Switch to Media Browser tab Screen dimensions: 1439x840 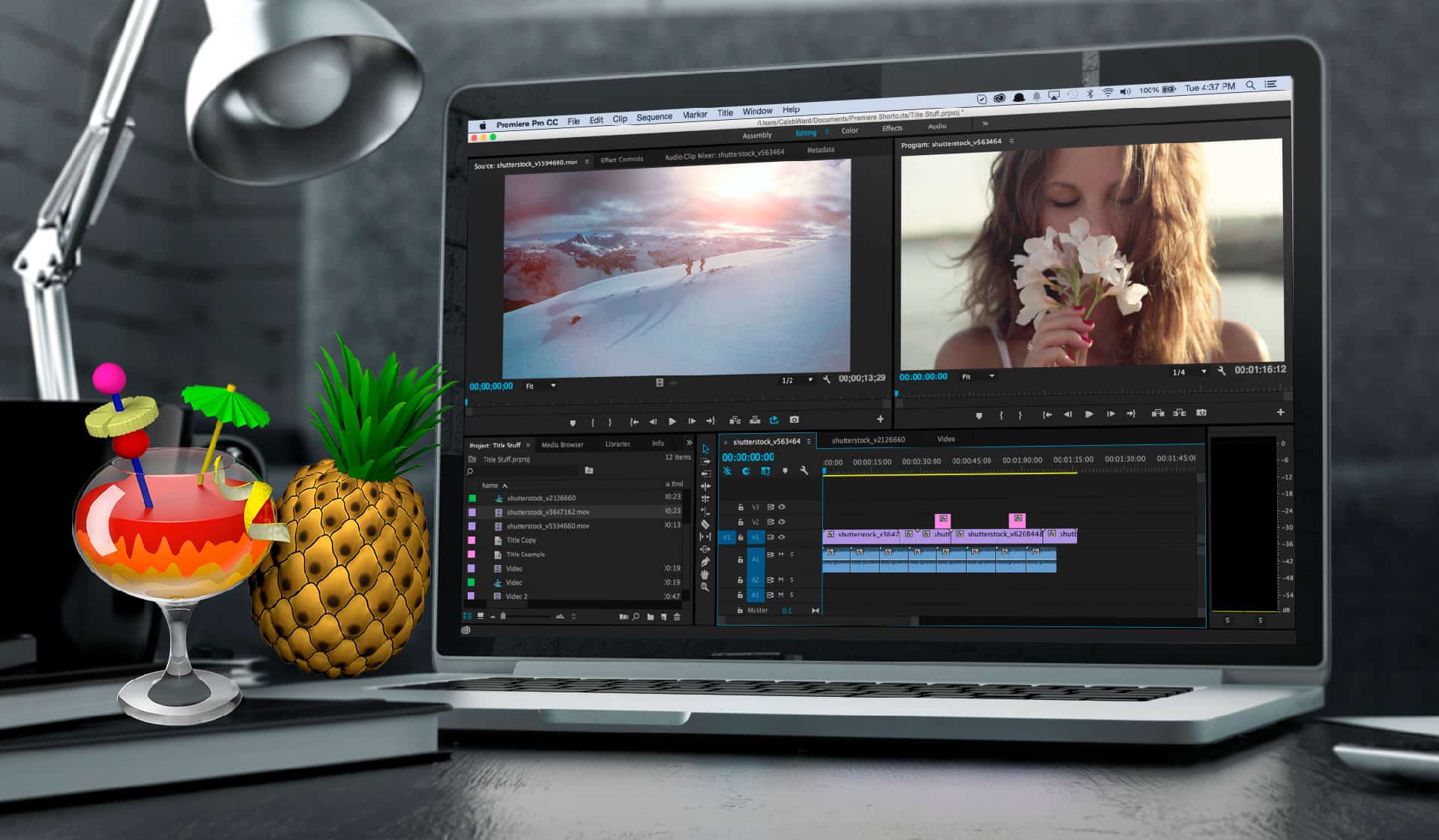tap(562, 444)
